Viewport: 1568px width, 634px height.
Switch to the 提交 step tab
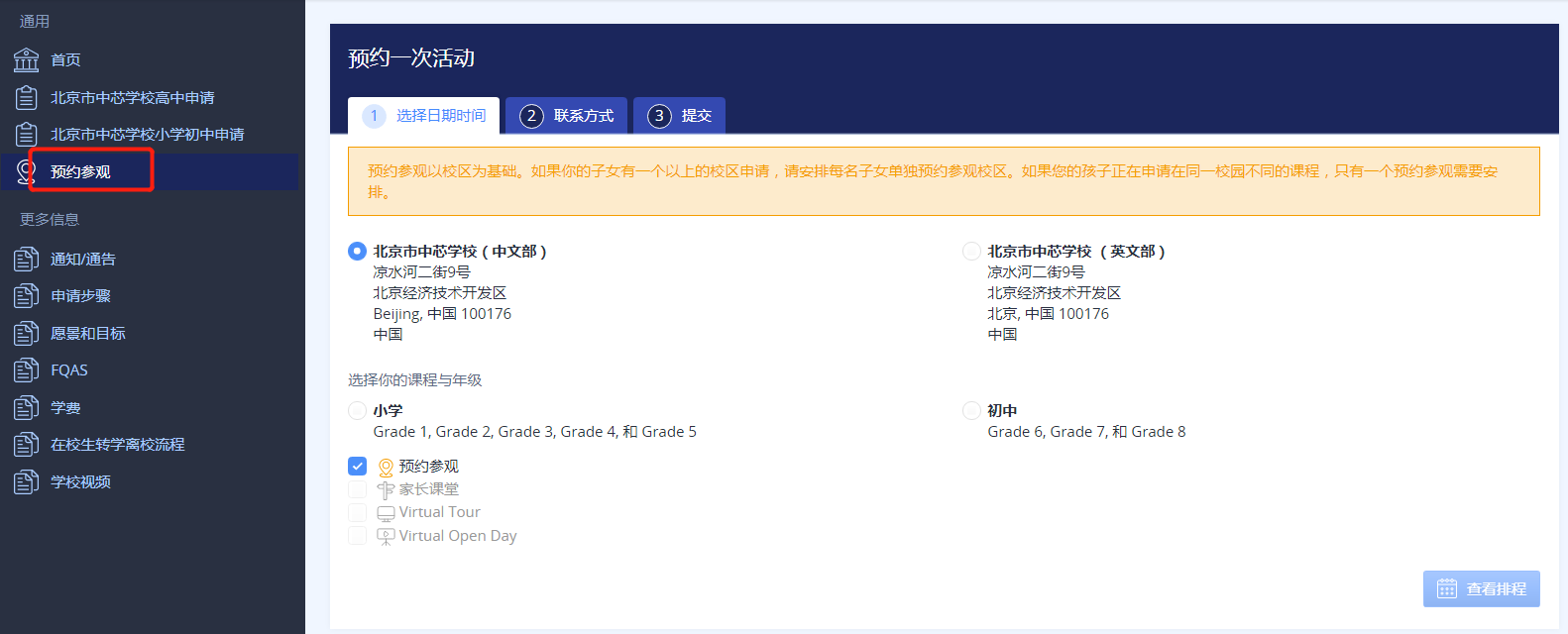[x=680, y=116]
